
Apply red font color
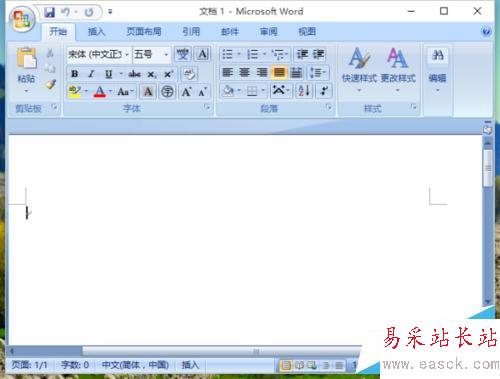(100, 92)
